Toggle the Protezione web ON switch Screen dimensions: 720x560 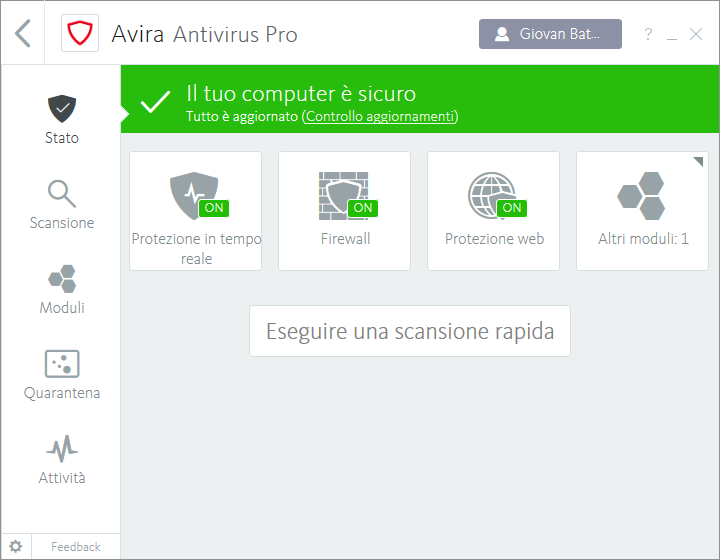pos(511,208)
